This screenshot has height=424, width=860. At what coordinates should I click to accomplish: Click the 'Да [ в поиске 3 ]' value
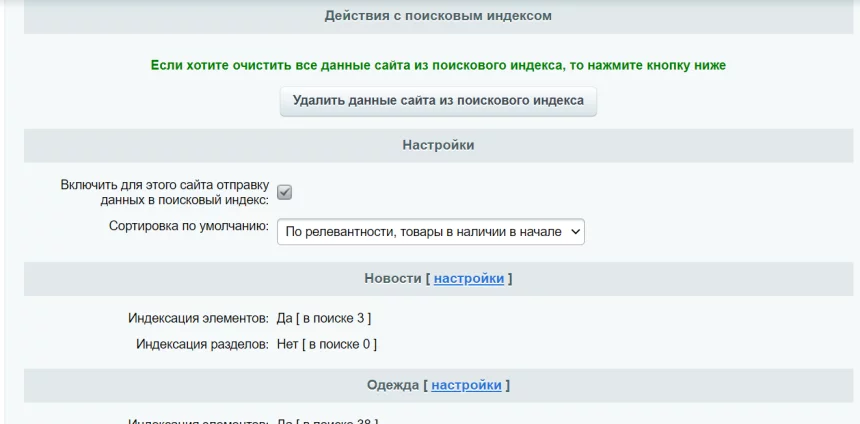[324, 318]
